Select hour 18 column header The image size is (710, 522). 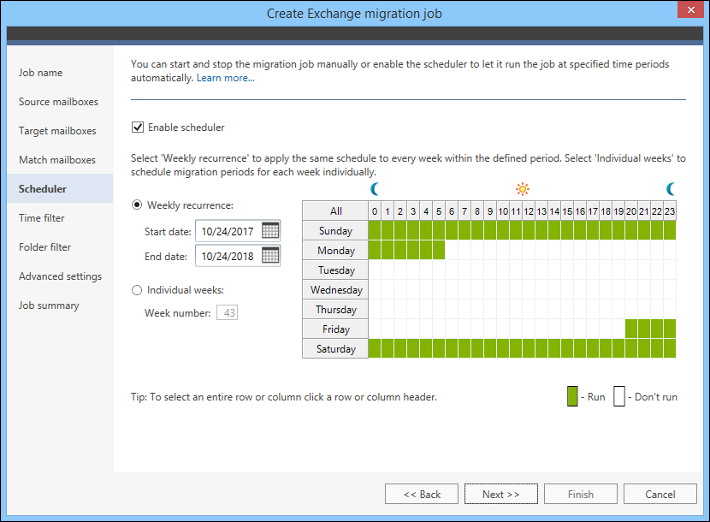(605, 211)
